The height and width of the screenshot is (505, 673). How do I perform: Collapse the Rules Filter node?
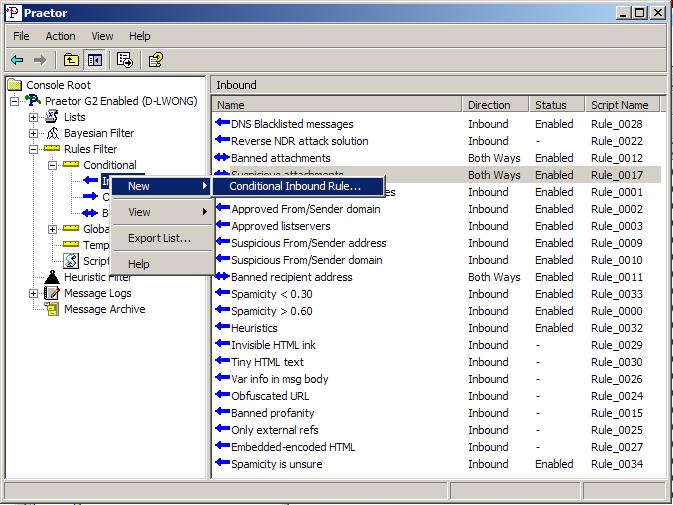tap(33, 149)
